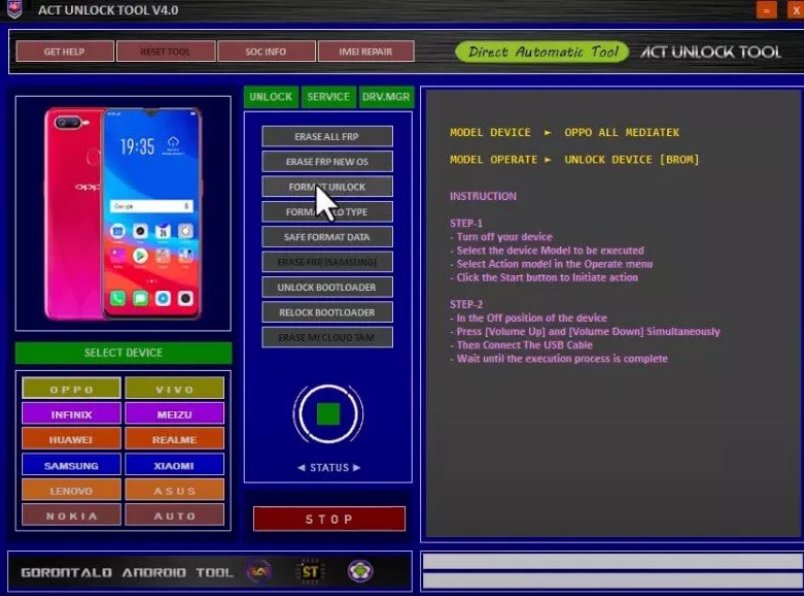Select the ASUS brand
This screenshot has height=596, width=804.
pos(174,490)
